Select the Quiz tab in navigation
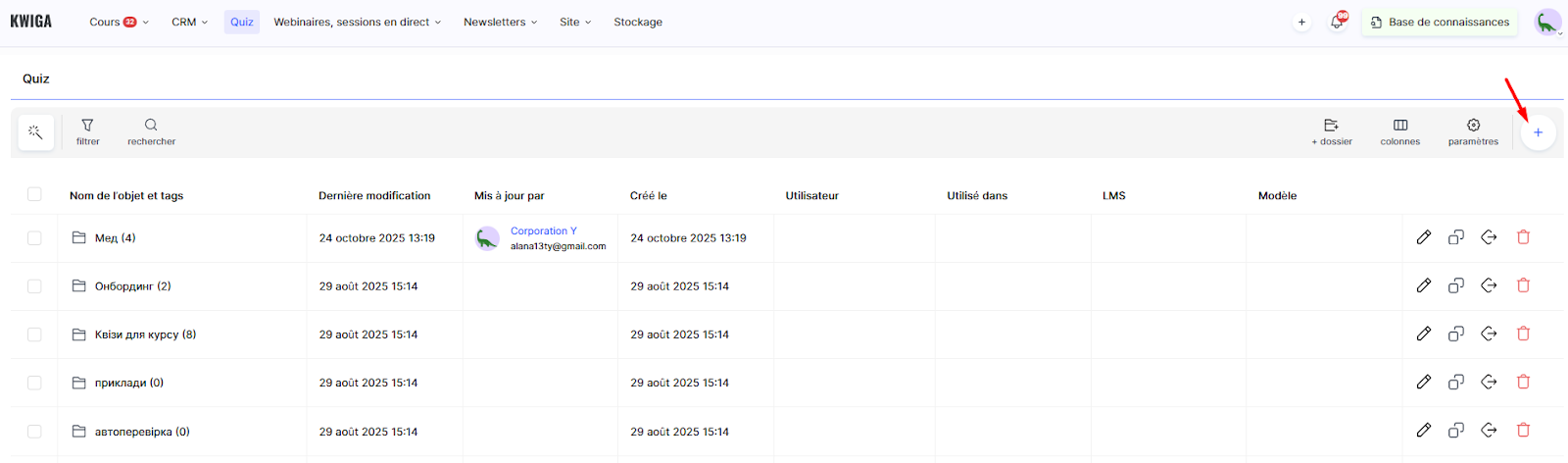 pos(242,22)
